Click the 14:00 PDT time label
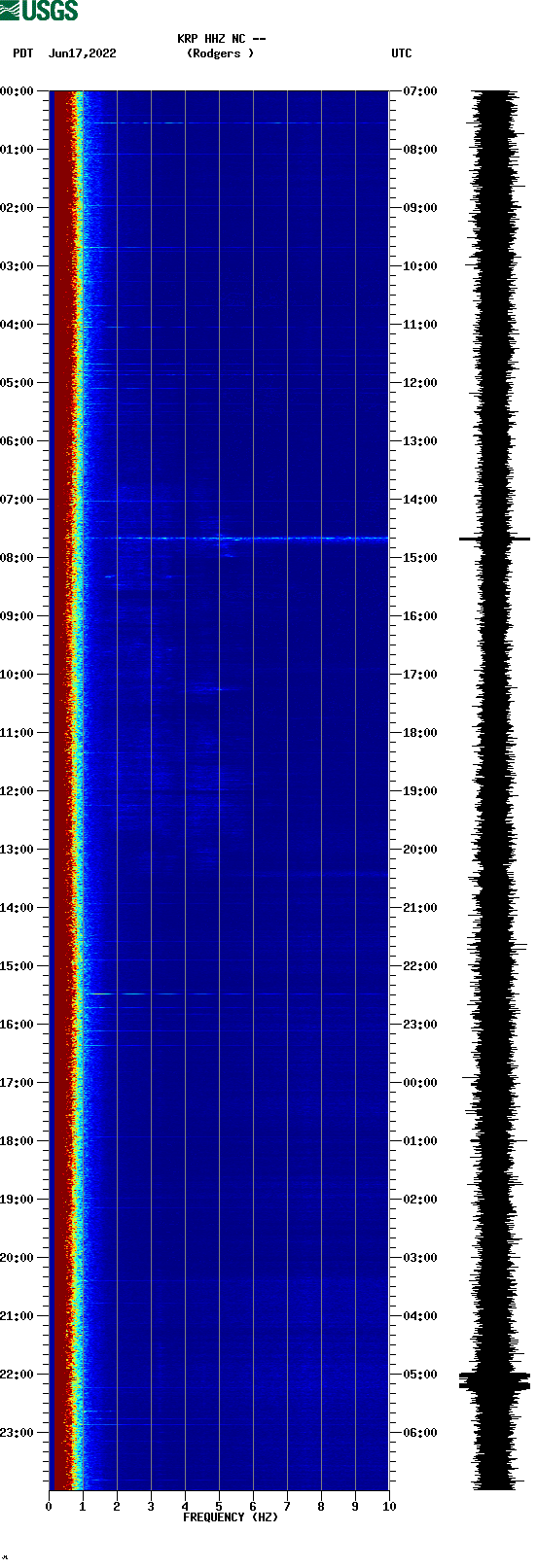The image size is (537, 1568). tap(18, 908)
